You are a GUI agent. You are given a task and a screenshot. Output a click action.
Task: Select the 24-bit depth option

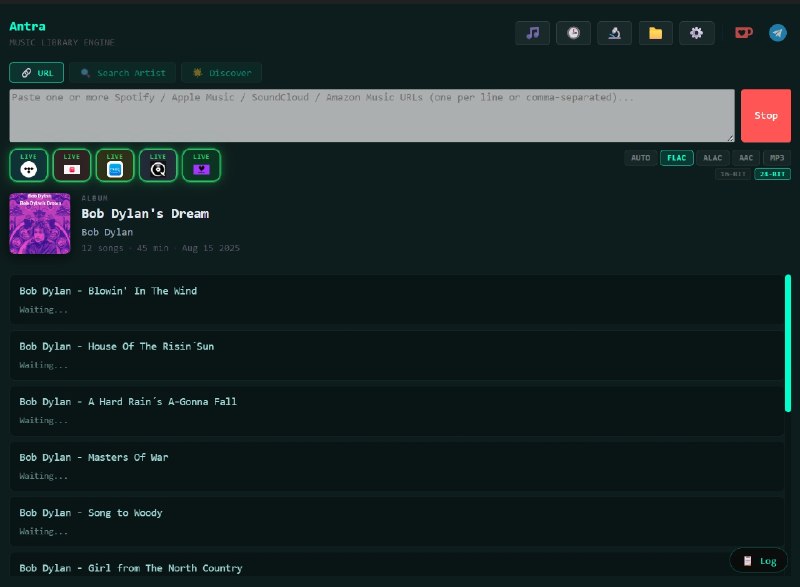tap(772, 174)
